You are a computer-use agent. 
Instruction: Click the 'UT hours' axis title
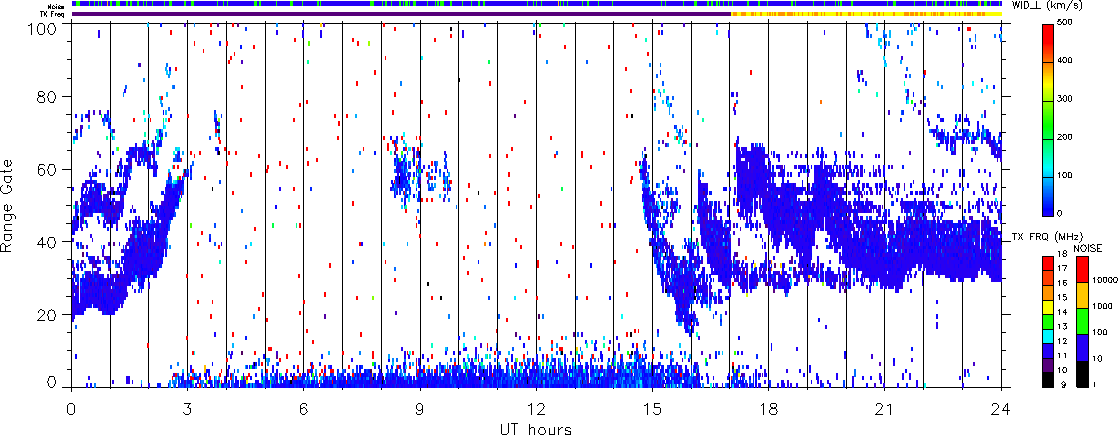pos(535,428)
